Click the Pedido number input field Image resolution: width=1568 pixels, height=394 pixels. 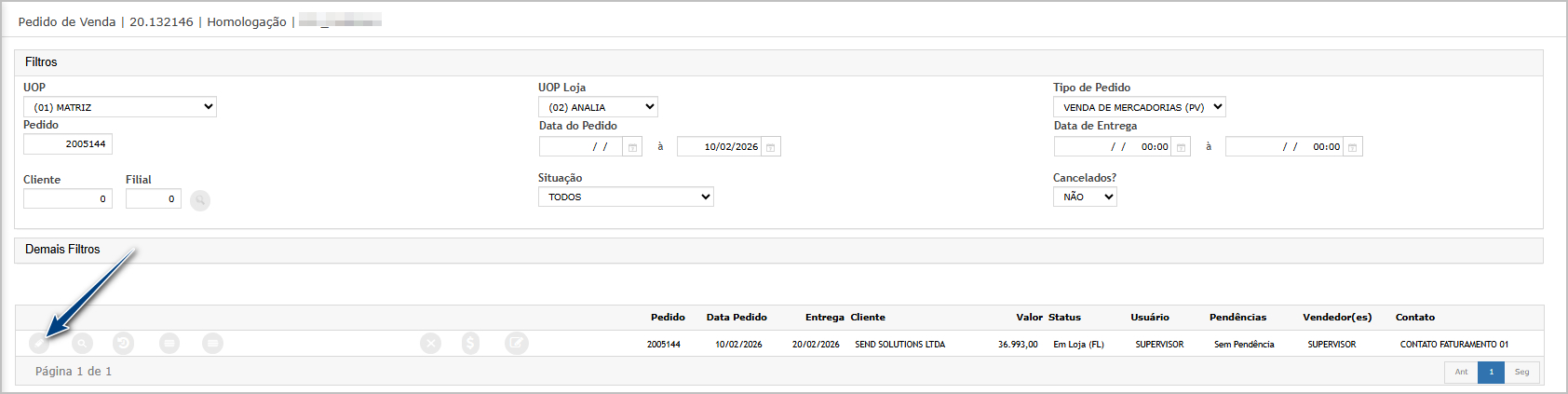(x=68, y=144)
